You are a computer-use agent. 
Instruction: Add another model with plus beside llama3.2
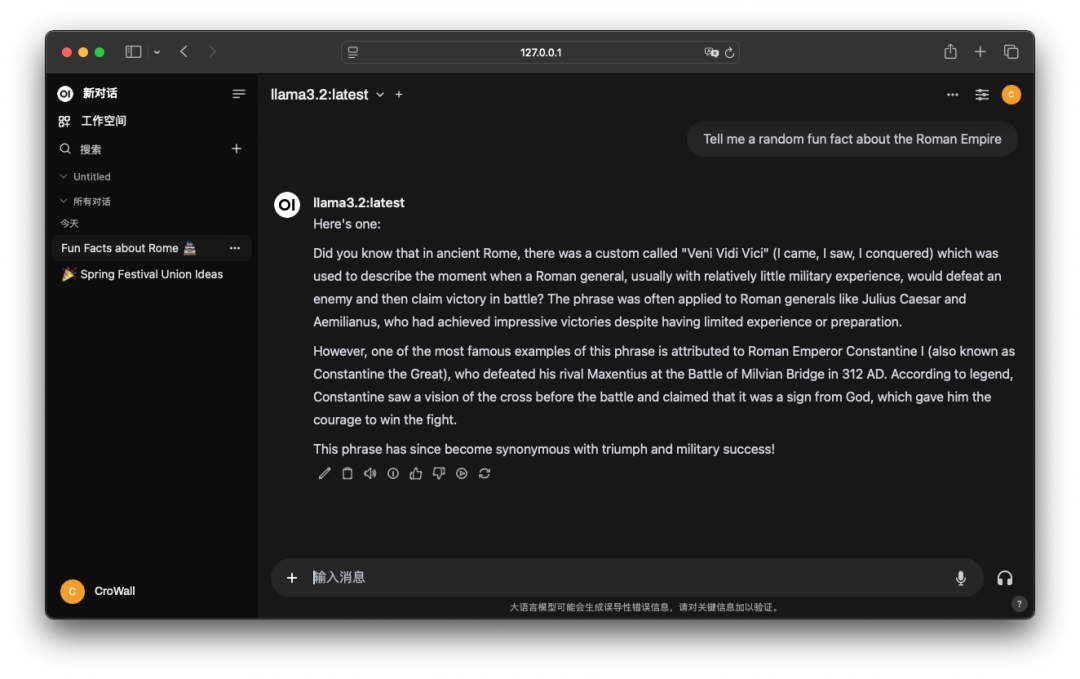coord(399,94)
